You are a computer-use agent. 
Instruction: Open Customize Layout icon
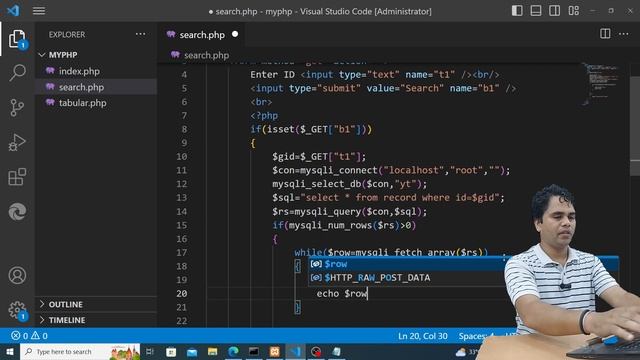click(x=573, y=11)
